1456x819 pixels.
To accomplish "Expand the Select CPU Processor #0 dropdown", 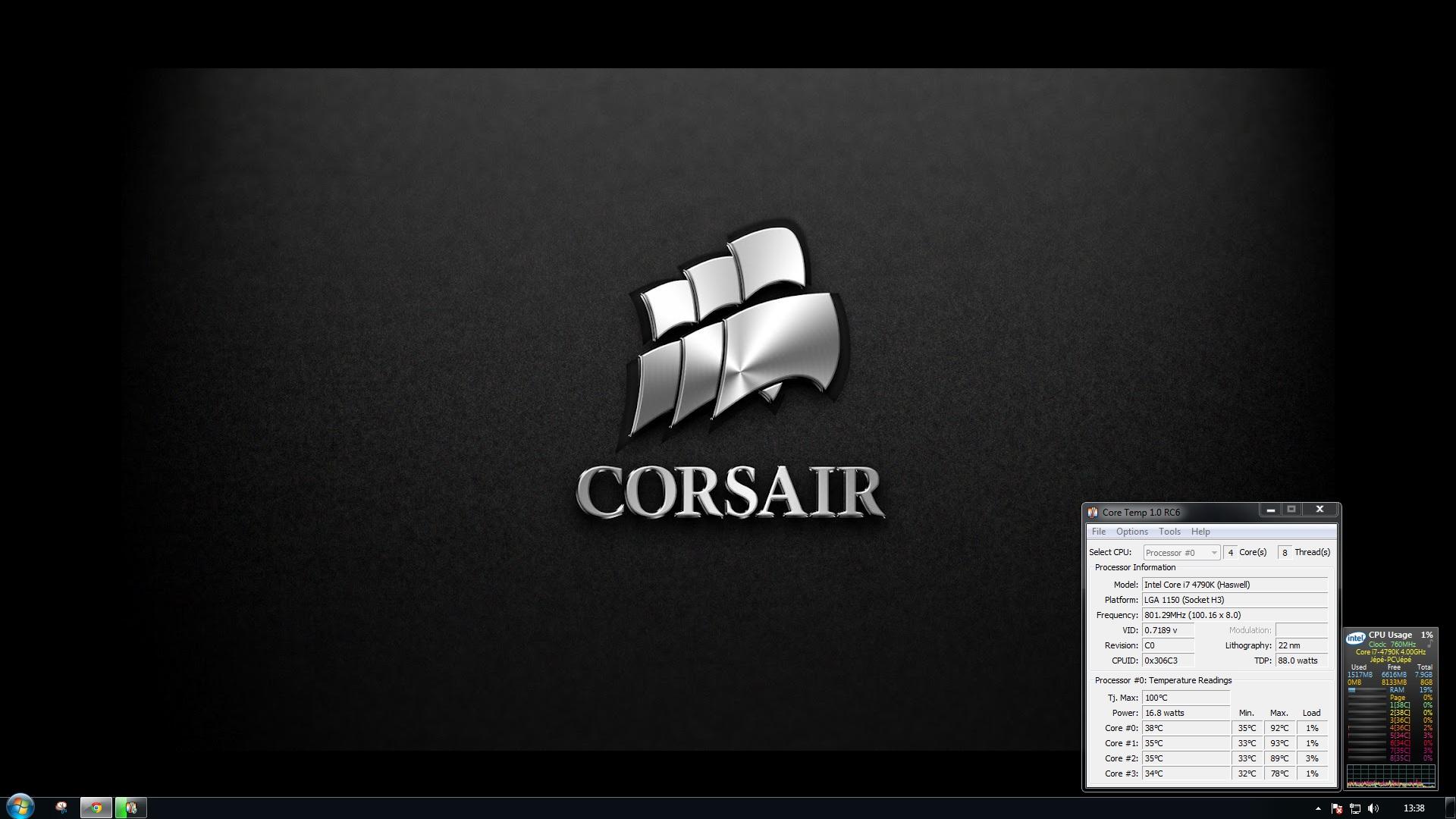I will pyautogui.click(x=1181, y=553).
